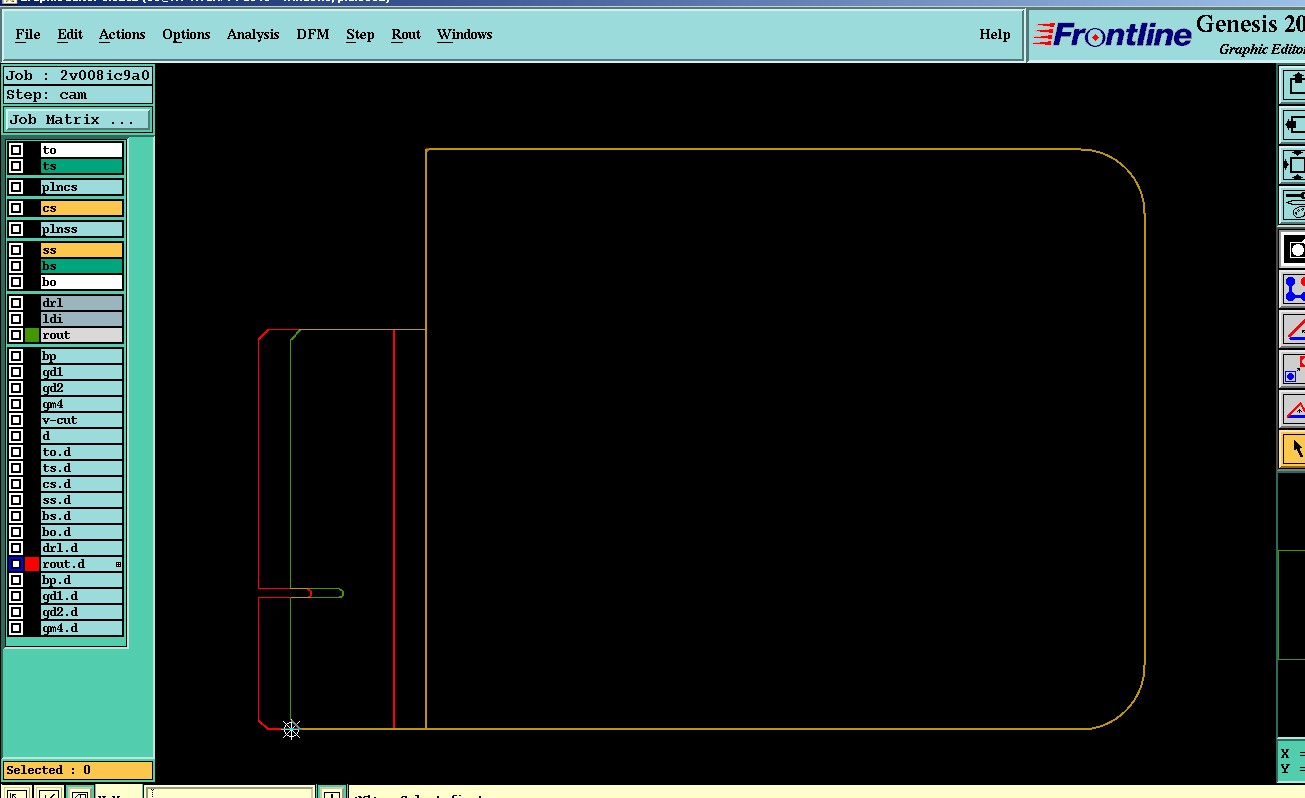Select the layer name bo.d
Viewport: 1305px width, 798px height.
tap(82, 532)
